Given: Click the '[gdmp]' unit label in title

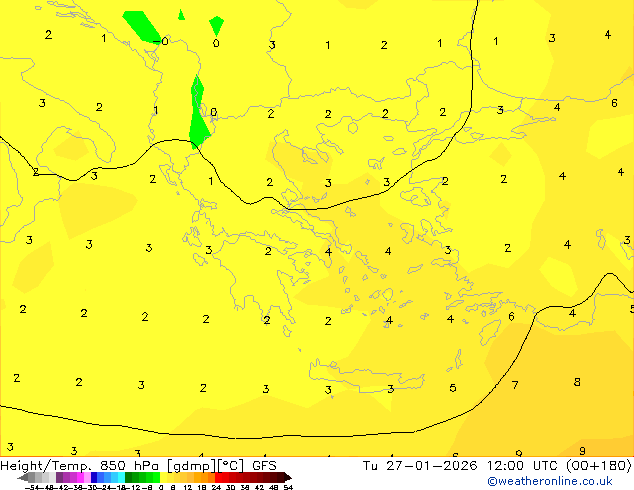Looking at the screenshot, I should coord(191,465).
